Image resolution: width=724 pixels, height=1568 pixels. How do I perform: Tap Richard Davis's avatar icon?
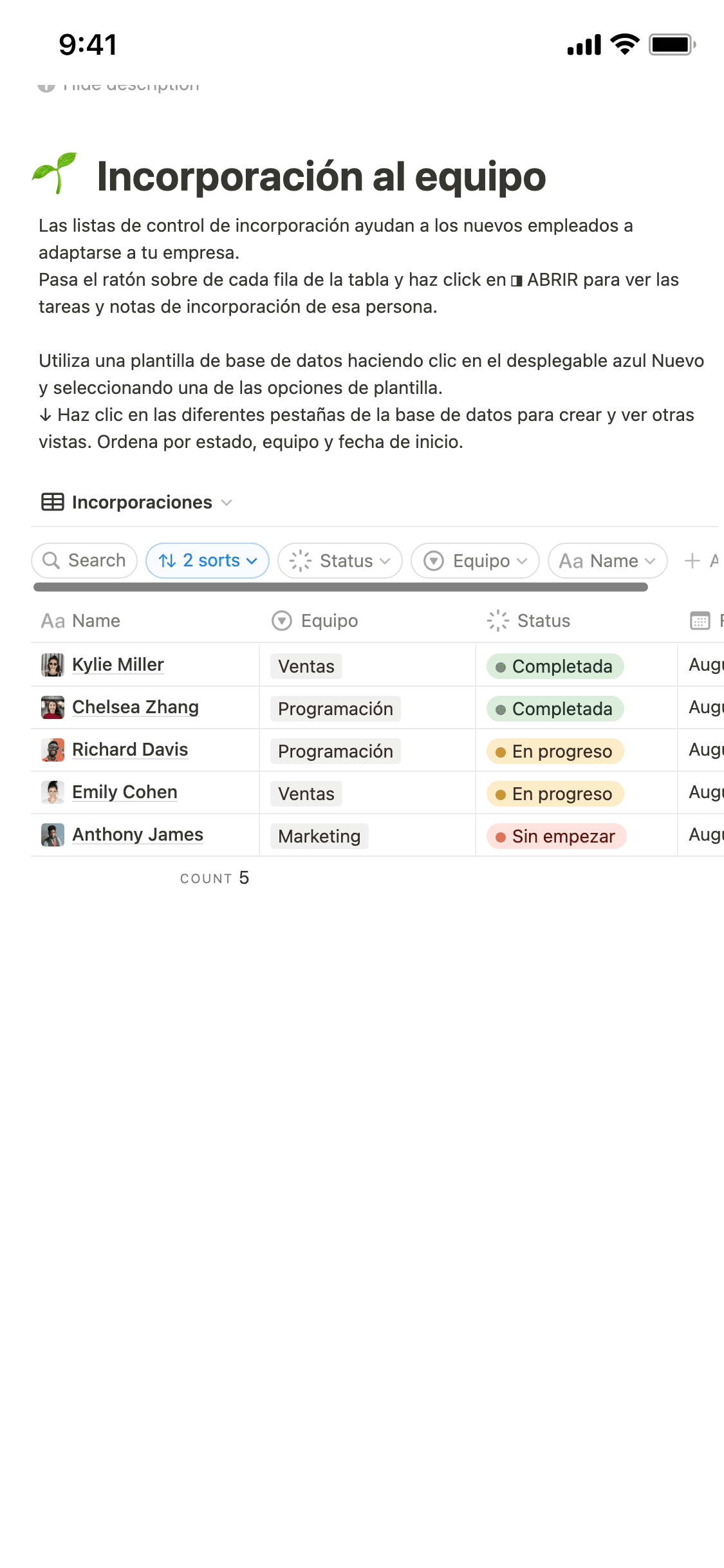pyautogui.click(x=53, y=750)
